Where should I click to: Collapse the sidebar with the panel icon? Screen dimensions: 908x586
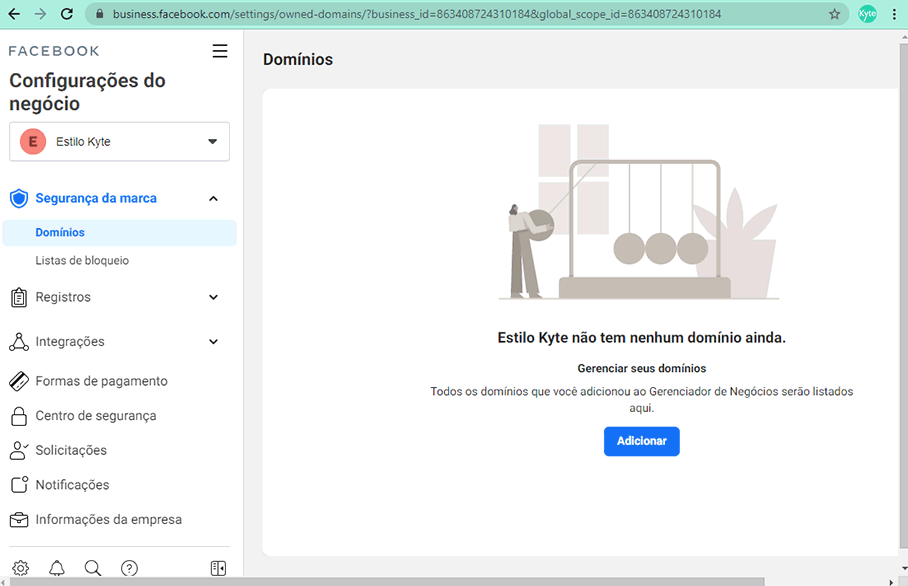(218, 568)
